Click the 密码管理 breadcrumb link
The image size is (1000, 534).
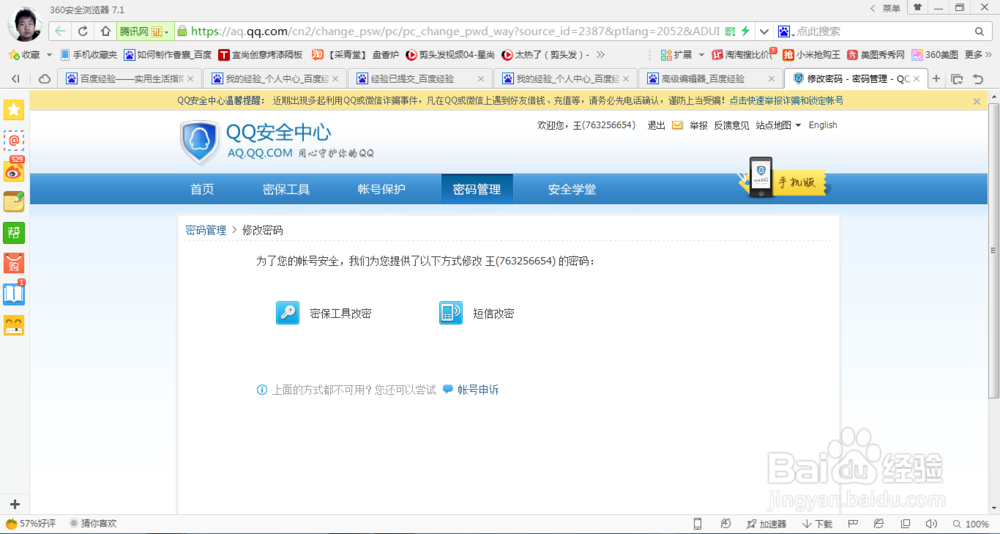(x=206, y=230)
